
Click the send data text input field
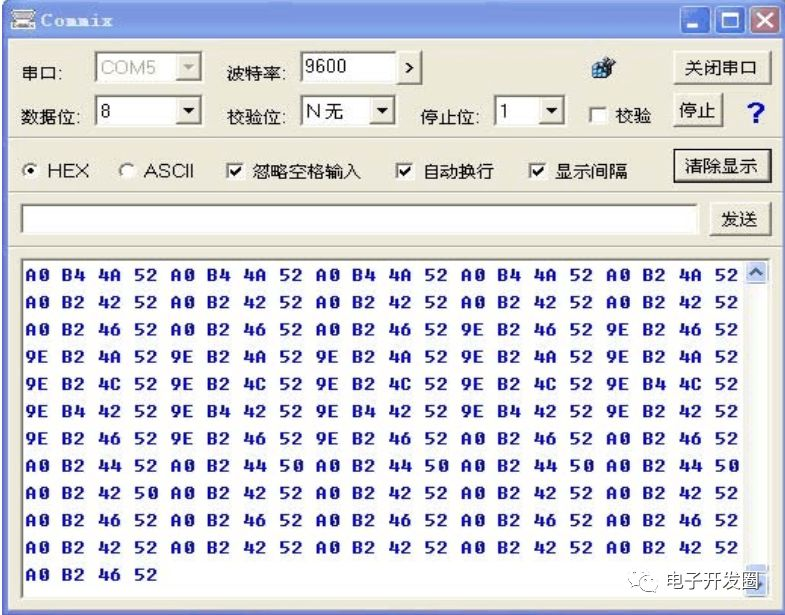359,219
